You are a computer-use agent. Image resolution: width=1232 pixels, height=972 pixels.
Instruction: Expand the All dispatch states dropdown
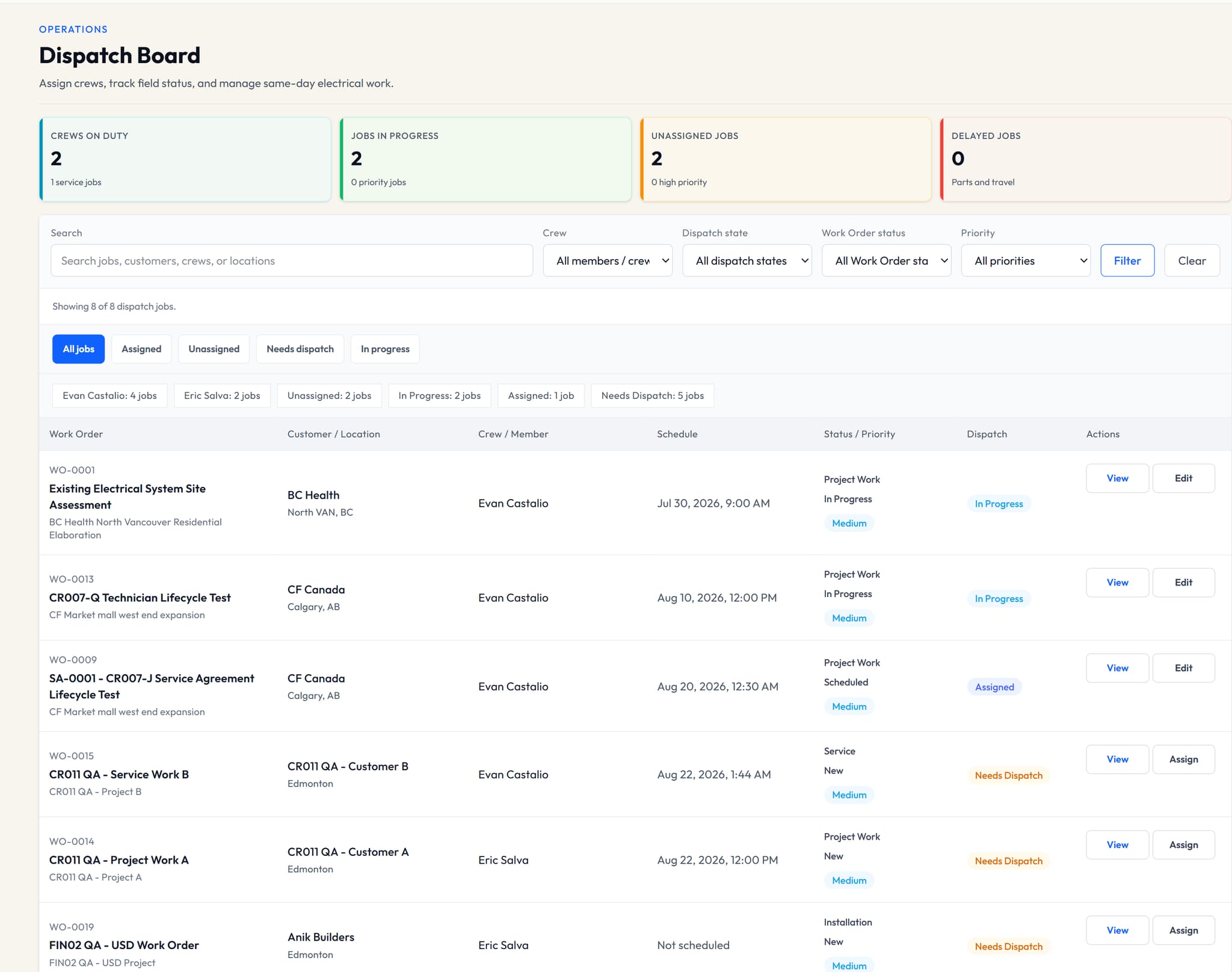click(747, 261)
